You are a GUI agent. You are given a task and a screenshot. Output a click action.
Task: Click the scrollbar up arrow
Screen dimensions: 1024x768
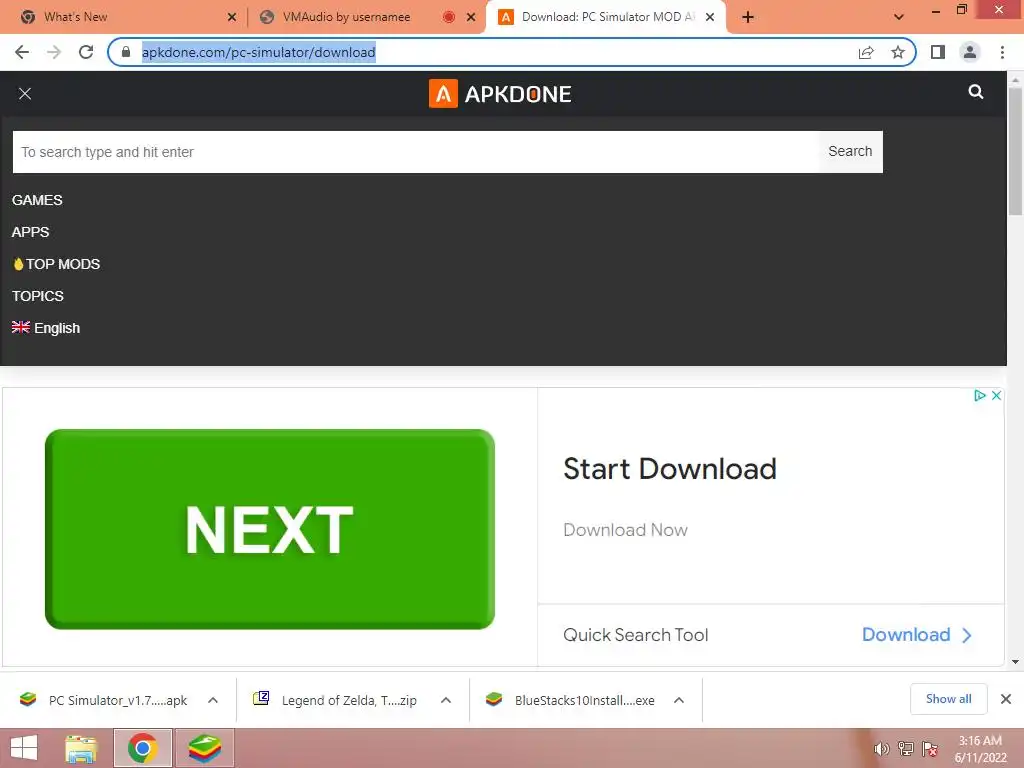point(1015,79)
